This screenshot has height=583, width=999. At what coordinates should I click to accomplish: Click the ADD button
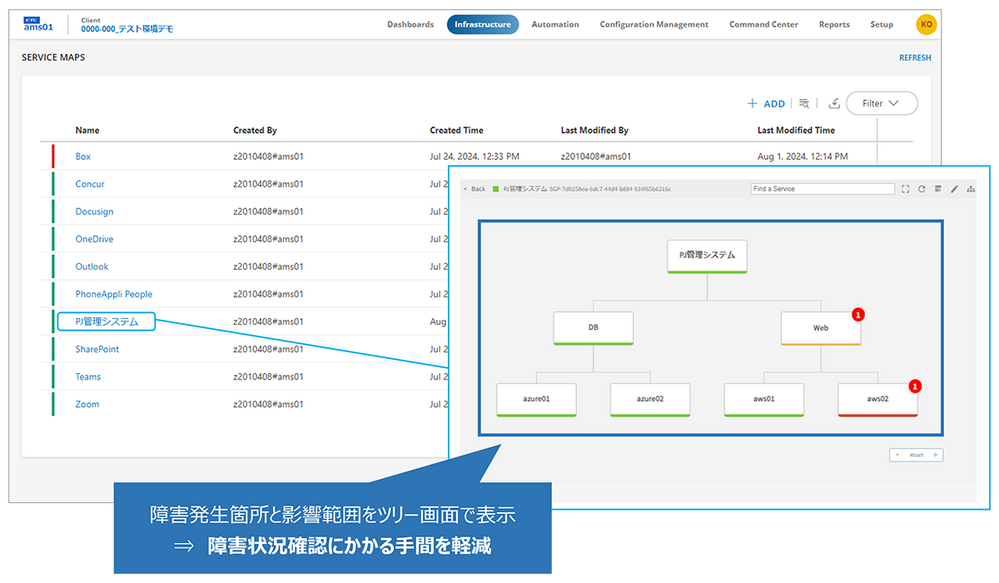[766, 103]
